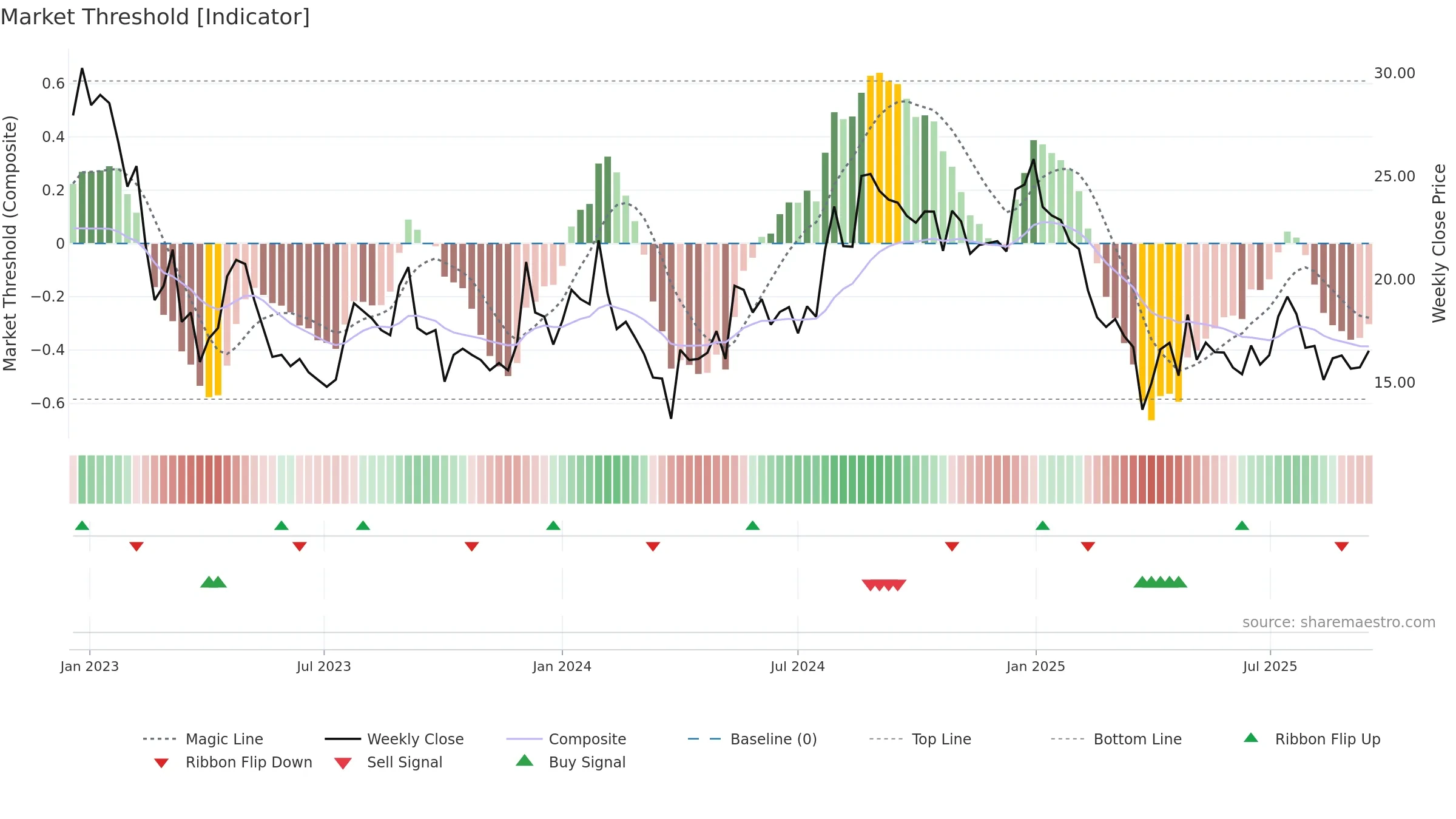Click the Jul 2023 x-axis label

pyautogui.click(x=324, y=667)
